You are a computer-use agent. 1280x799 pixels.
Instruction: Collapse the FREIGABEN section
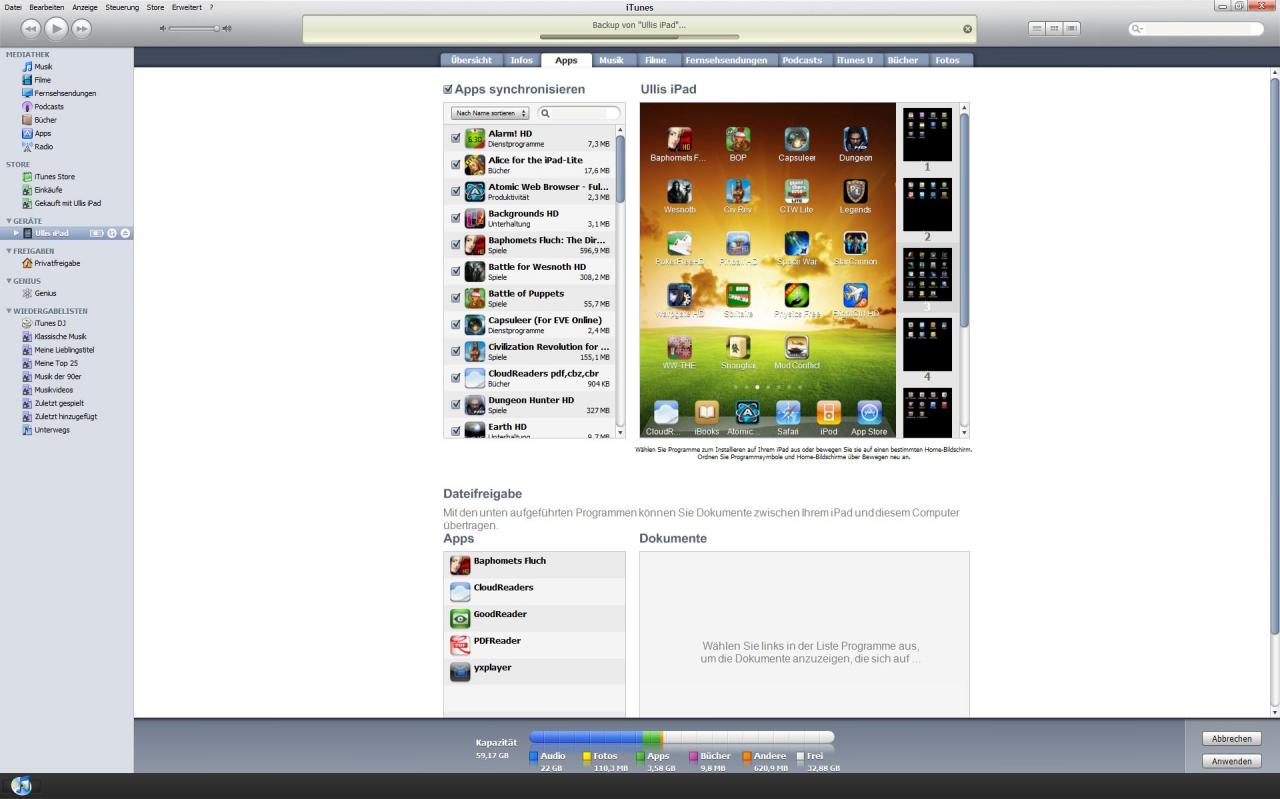click(9, 251)
